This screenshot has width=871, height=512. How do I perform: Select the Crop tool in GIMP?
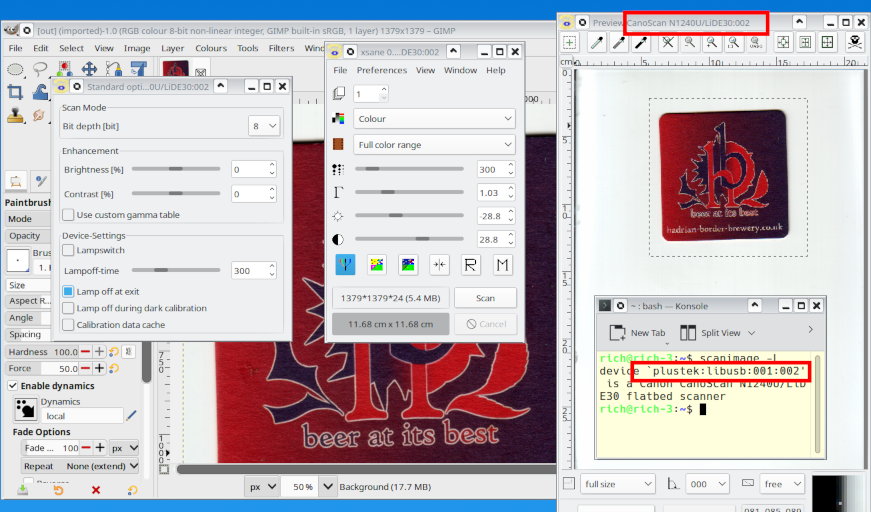click(x=15, y=92)
